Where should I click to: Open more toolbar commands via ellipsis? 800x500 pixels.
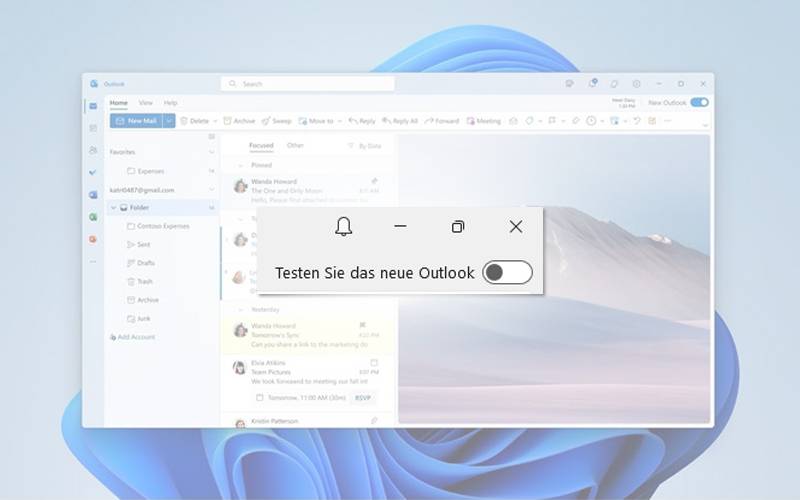[x=667, y=121]
